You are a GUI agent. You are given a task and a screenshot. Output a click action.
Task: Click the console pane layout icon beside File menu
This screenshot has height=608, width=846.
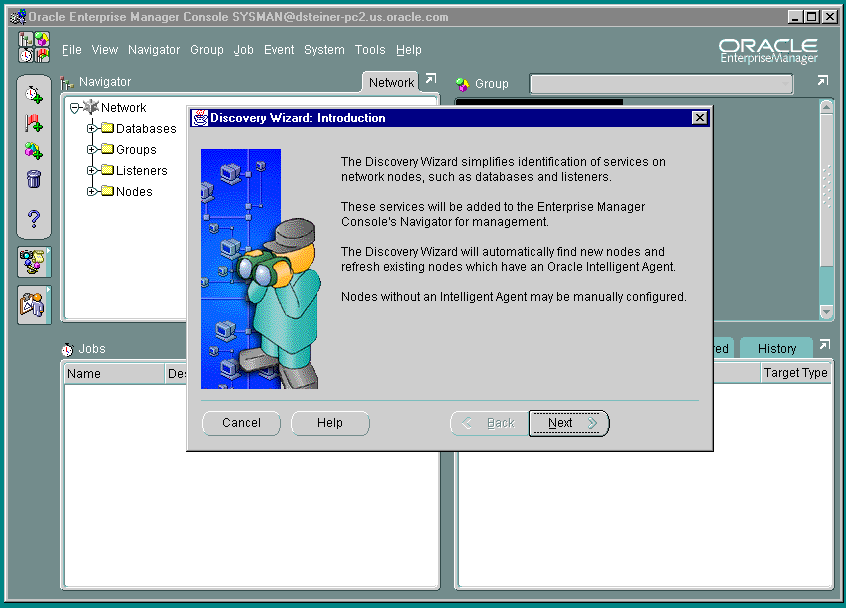pyautogui.click(x=33, y=47)
